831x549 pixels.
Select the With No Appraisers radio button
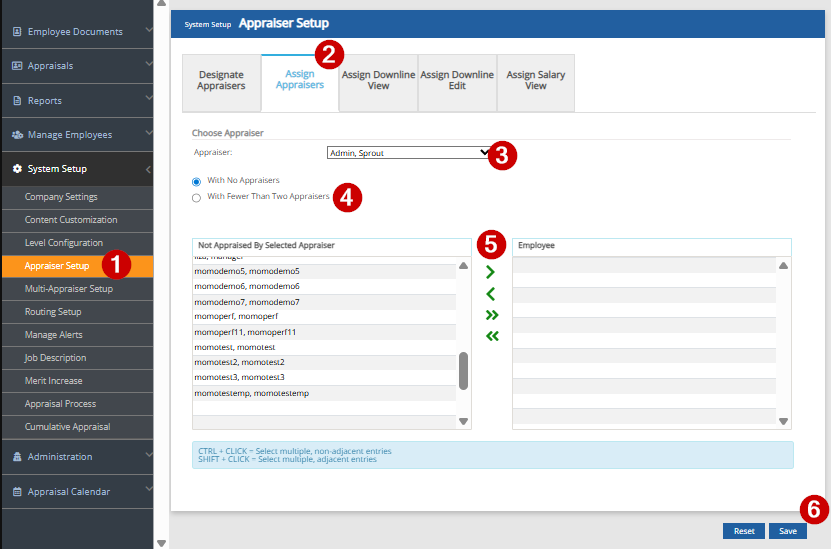[197, 181]
